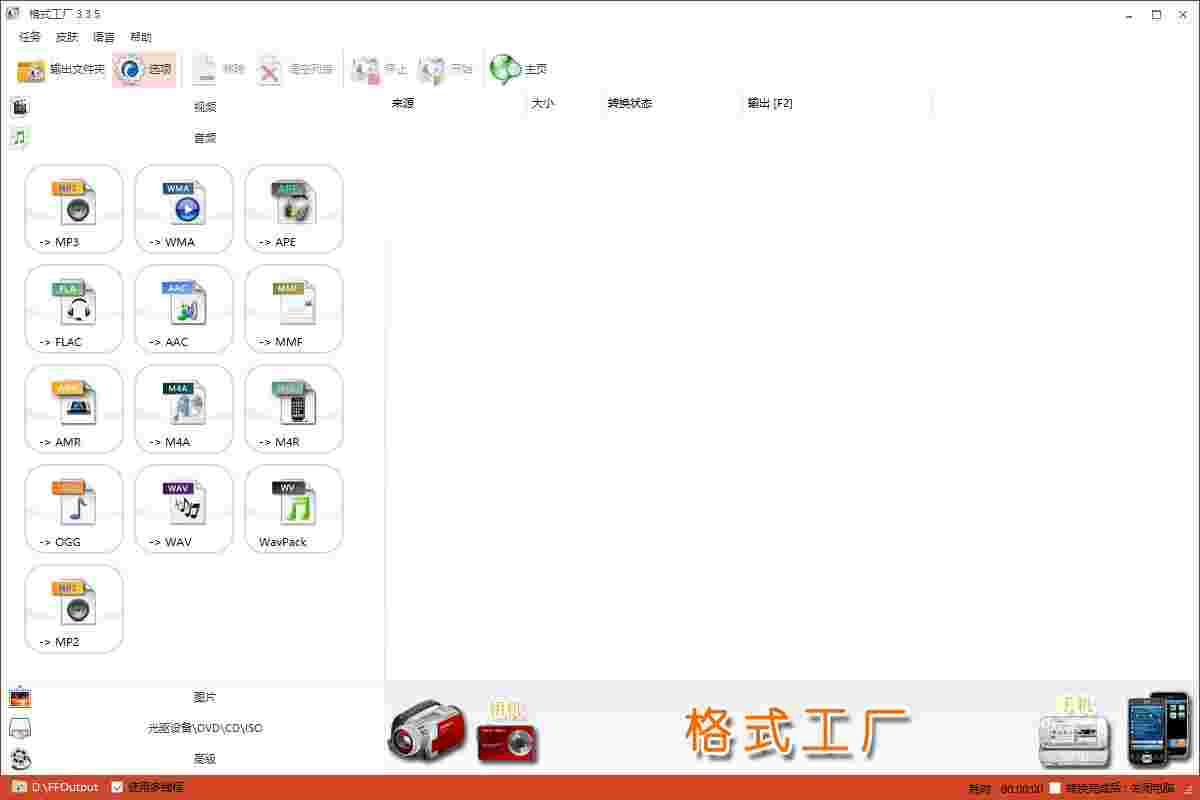Image resolution: width=1200 pixels, height=800 pixels.
Task: Open the 任务 menu
Action: click(28, 36)
